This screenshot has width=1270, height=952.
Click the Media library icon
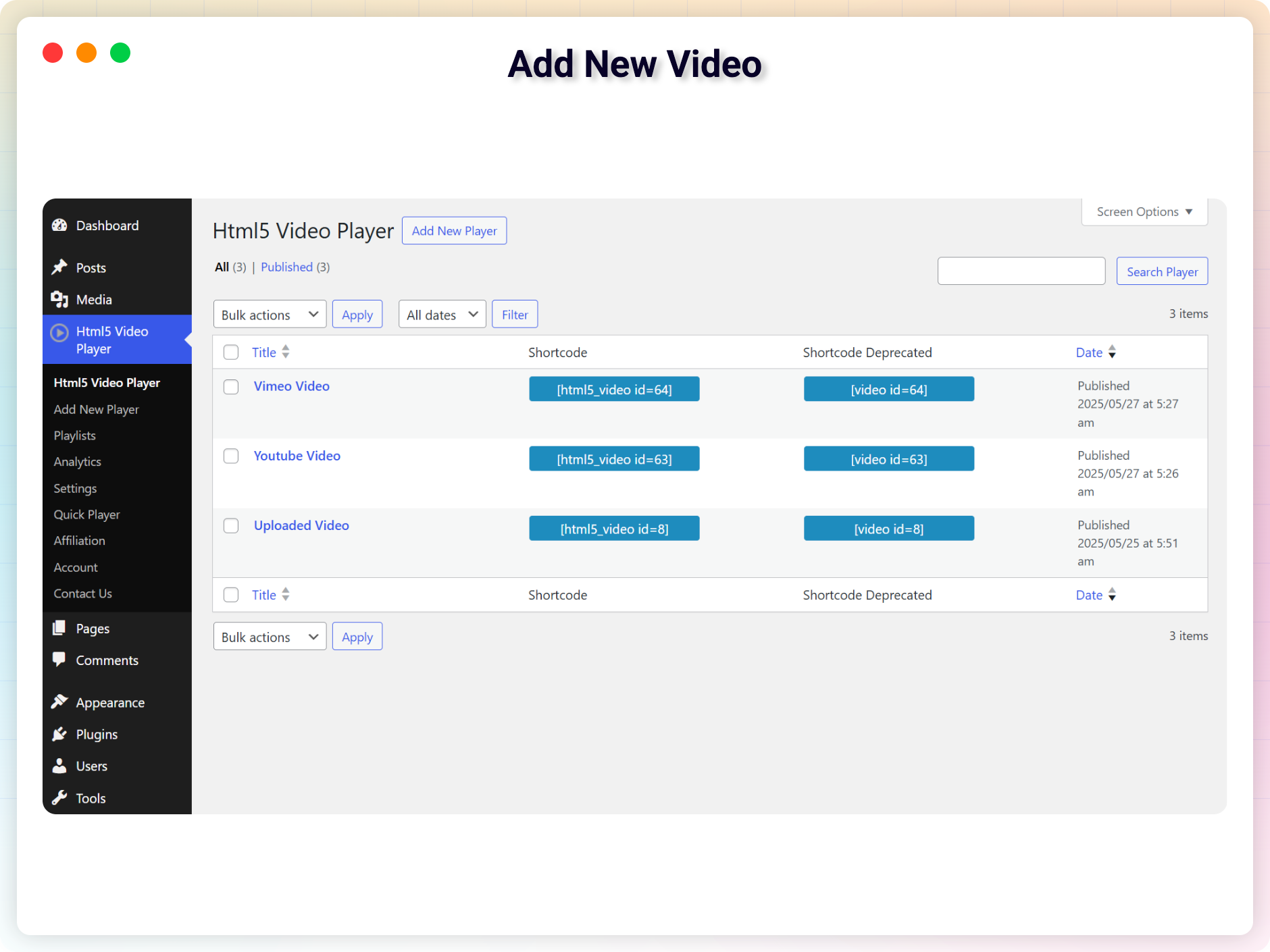click(59, 299)
